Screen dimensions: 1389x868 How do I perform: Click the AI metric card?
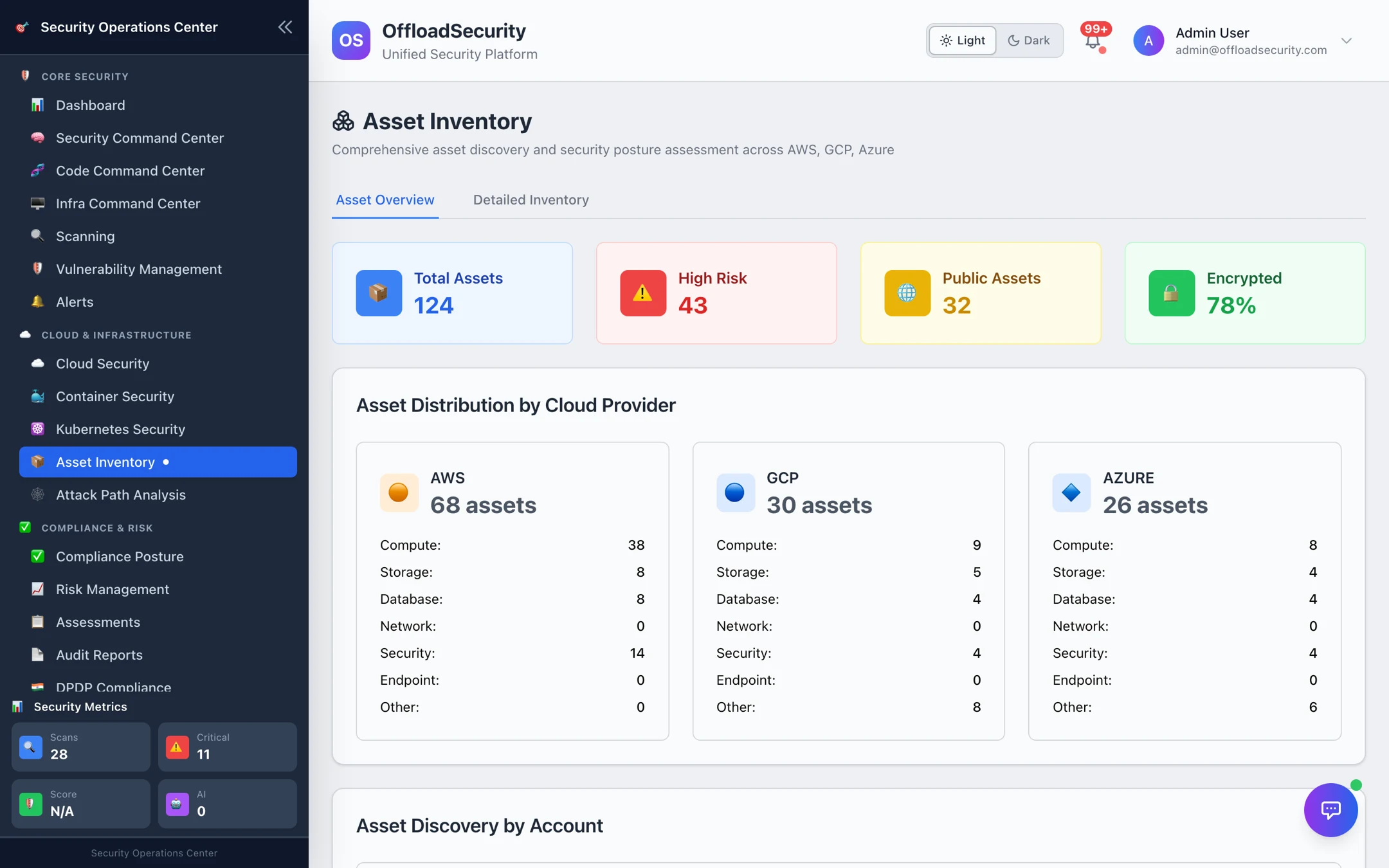[228, 804]
